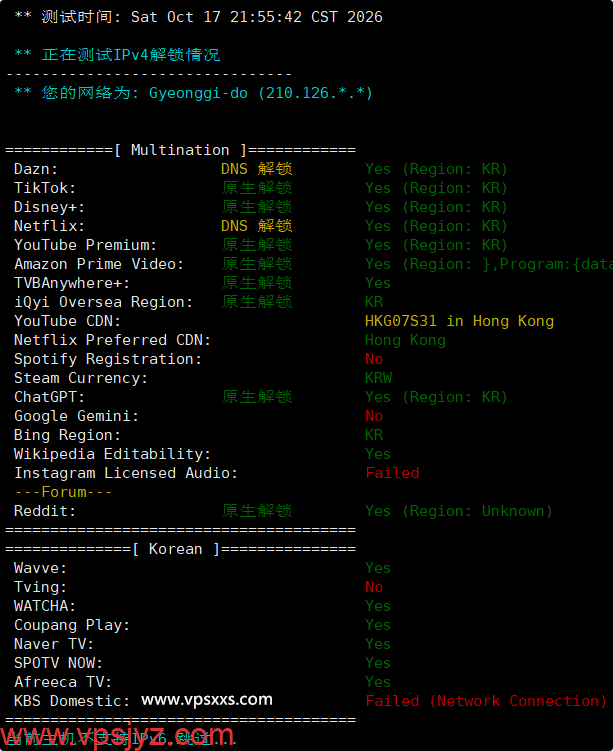This screenshot has width=613, height=751.
Task: Click the Steam Currency value 'KRW'
Action: coord(378,378)
